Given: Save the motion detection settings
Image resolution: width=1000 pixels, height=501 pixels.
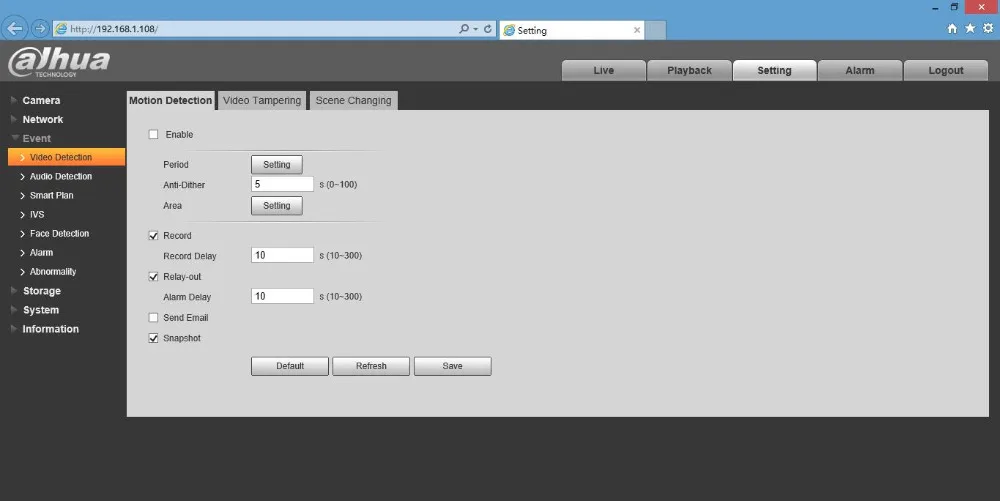Looking at the screenshot, I should (x=453, y=366).
